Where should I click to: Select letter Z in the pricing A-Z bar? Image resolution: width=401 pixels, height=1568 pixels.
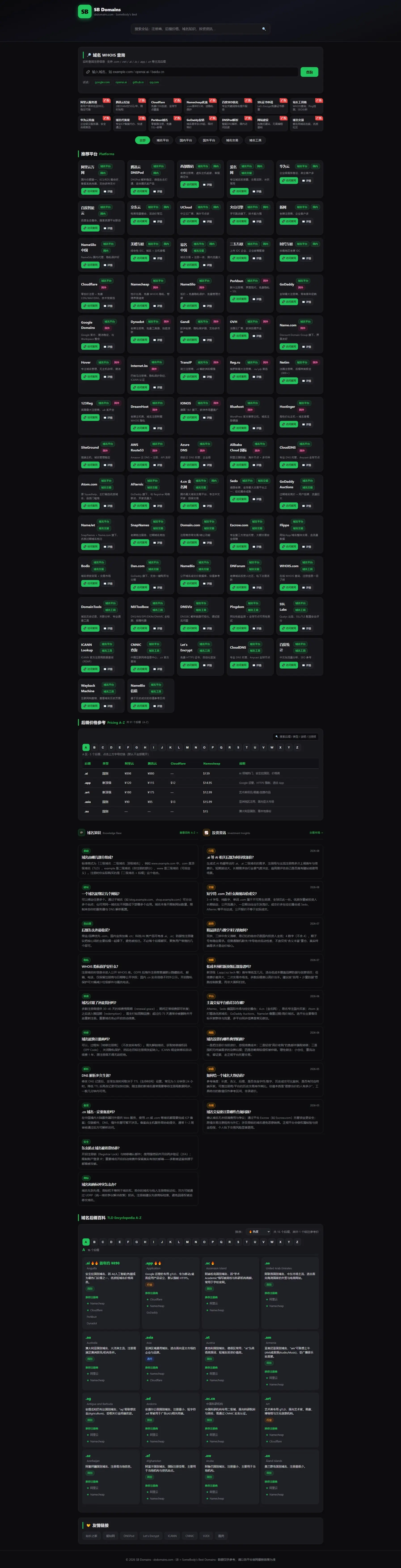297,748
